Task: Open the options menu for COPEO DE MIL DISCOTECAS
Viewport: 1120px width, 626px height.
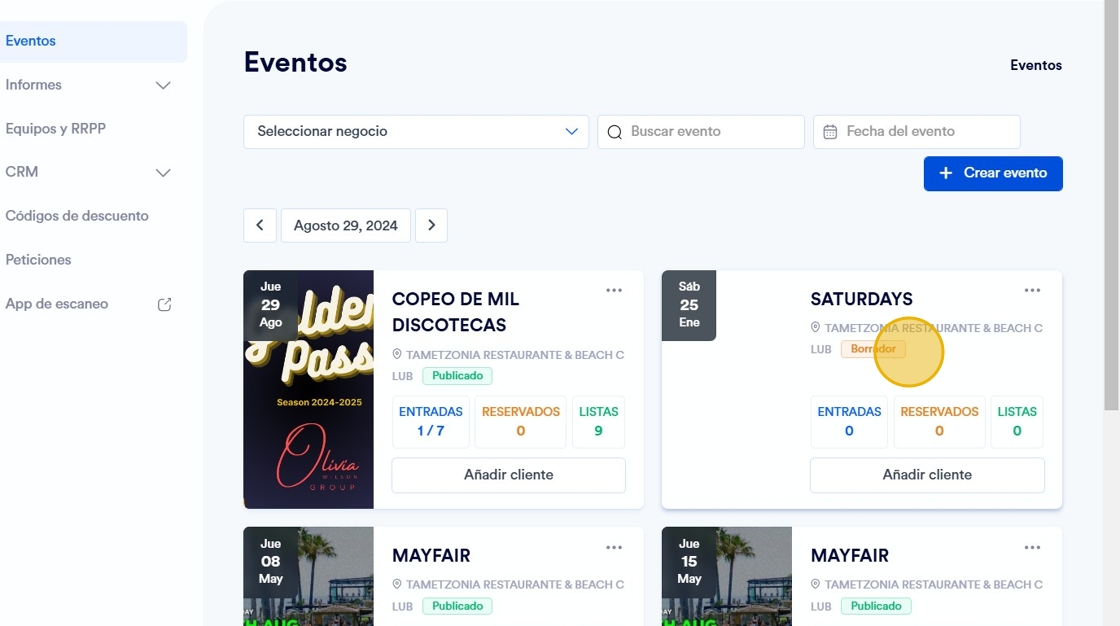Action: click(x=614, y=290)
